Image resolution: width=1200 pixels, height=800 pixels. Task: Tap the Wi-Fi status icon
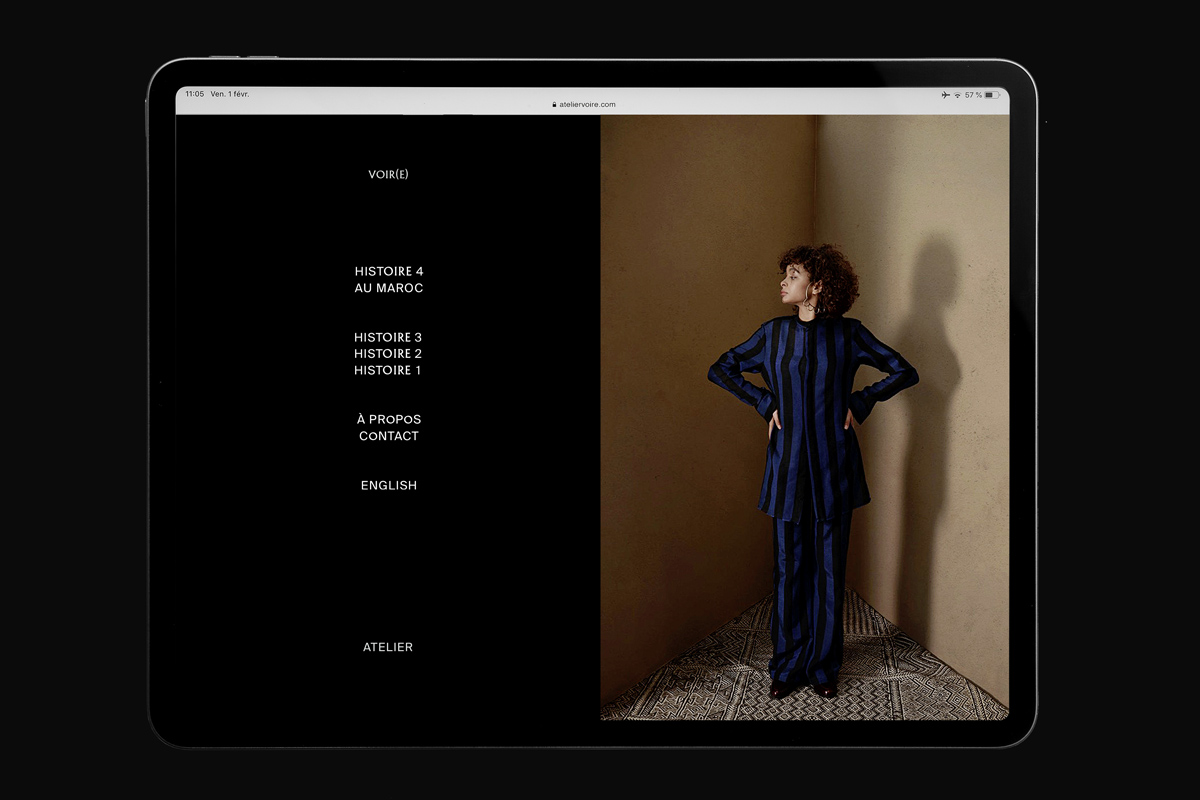coord(957,95)
